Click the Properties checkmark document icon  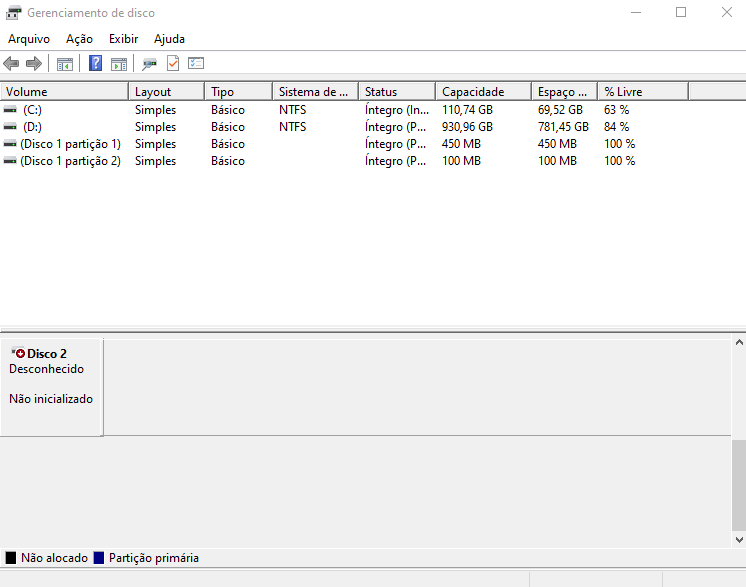click(x=173, y=63)
